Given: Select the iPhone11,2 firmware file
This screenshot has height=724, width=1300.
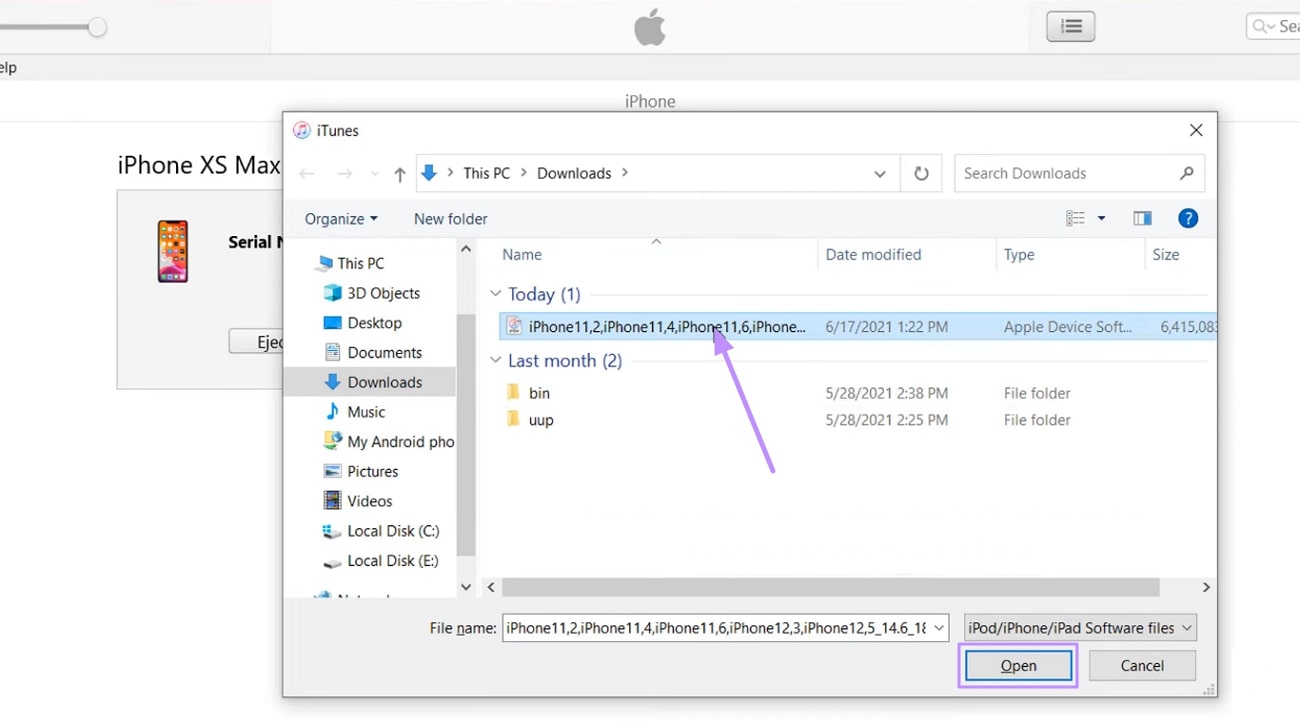Looking at the screenshot, I should pyautogui.click(x=857, y=326).
